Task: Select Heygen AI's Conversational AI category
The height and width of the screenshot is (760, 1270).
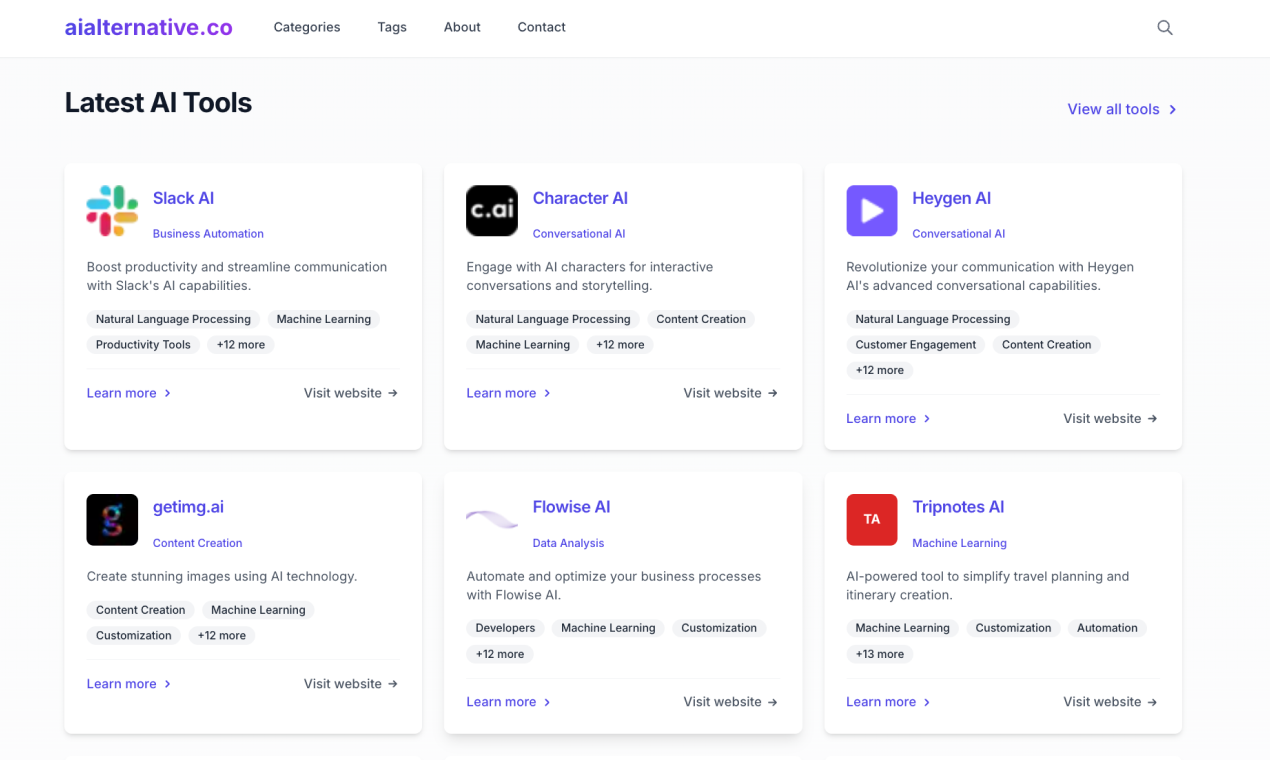Action: click(958, 234)
